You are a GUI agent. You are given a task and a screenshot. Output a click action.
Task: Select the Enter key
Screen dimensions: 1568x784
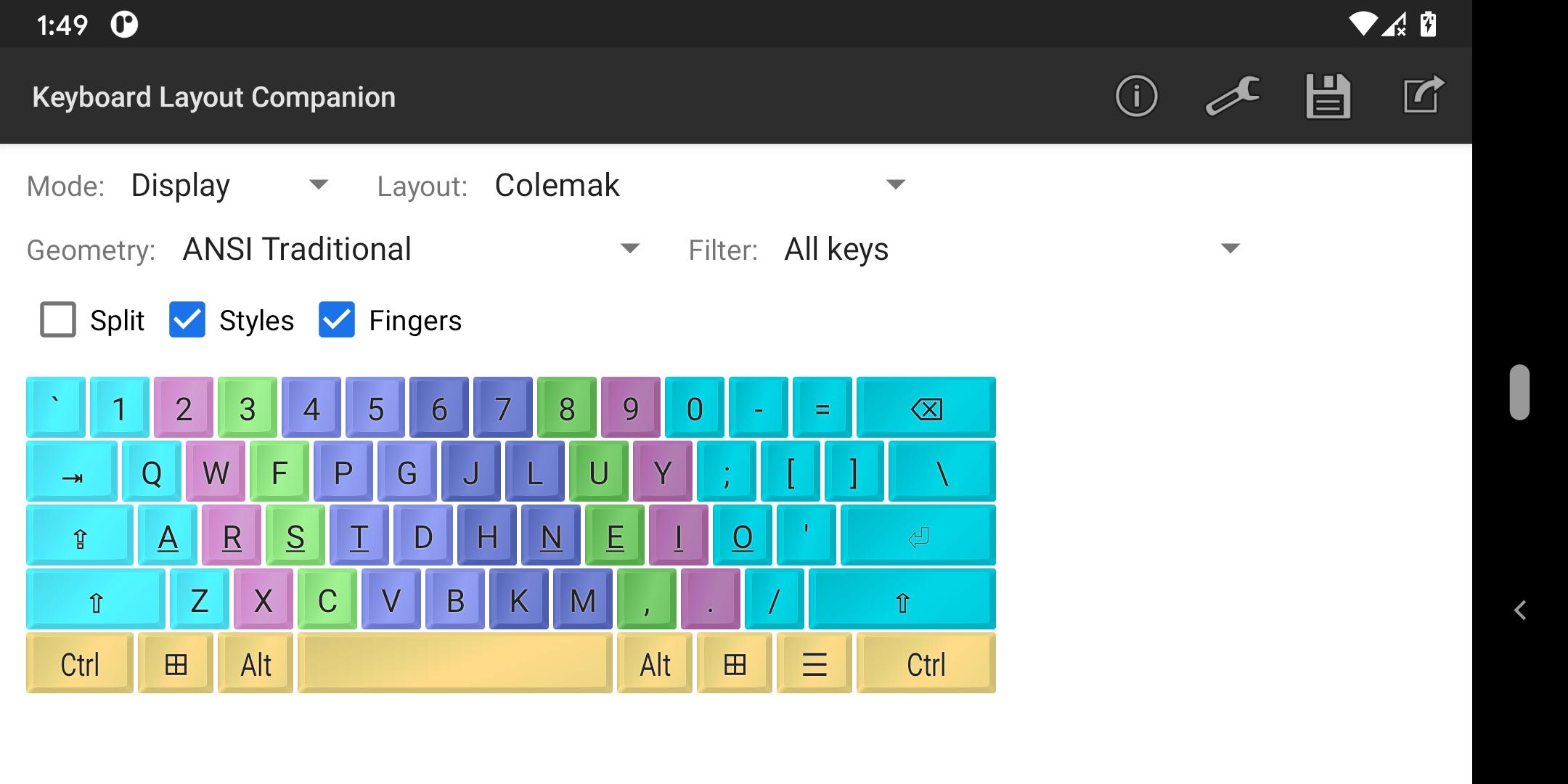click(x=918, y=535)
